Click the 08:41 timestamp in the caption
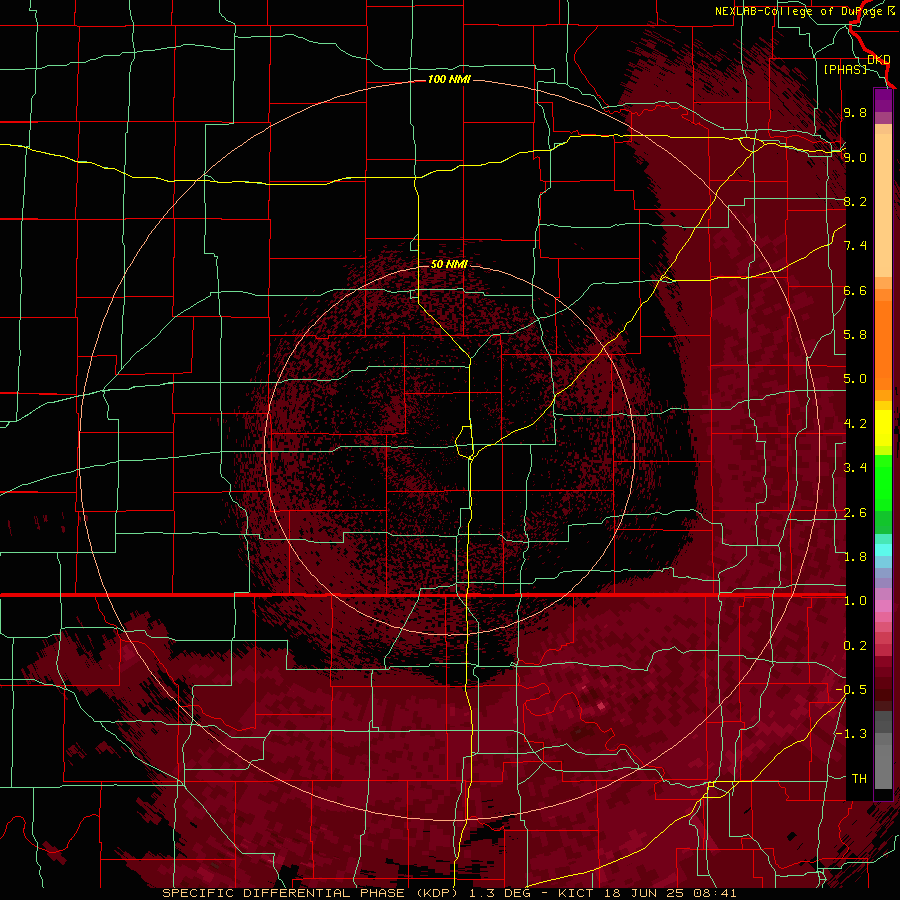The height and width of the screenshot is (900, 900). click(x=715, y=893)
